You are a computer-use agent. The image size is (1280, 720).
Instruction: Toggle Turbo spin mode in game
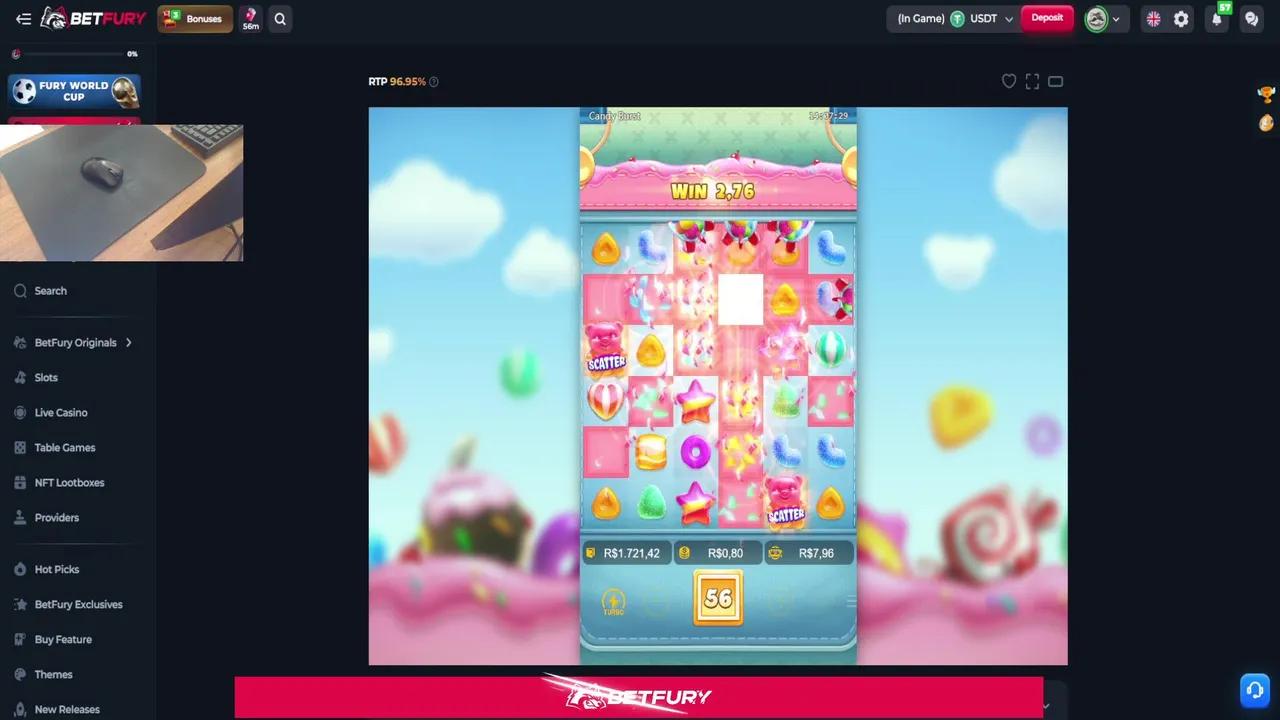coord(613,601)
